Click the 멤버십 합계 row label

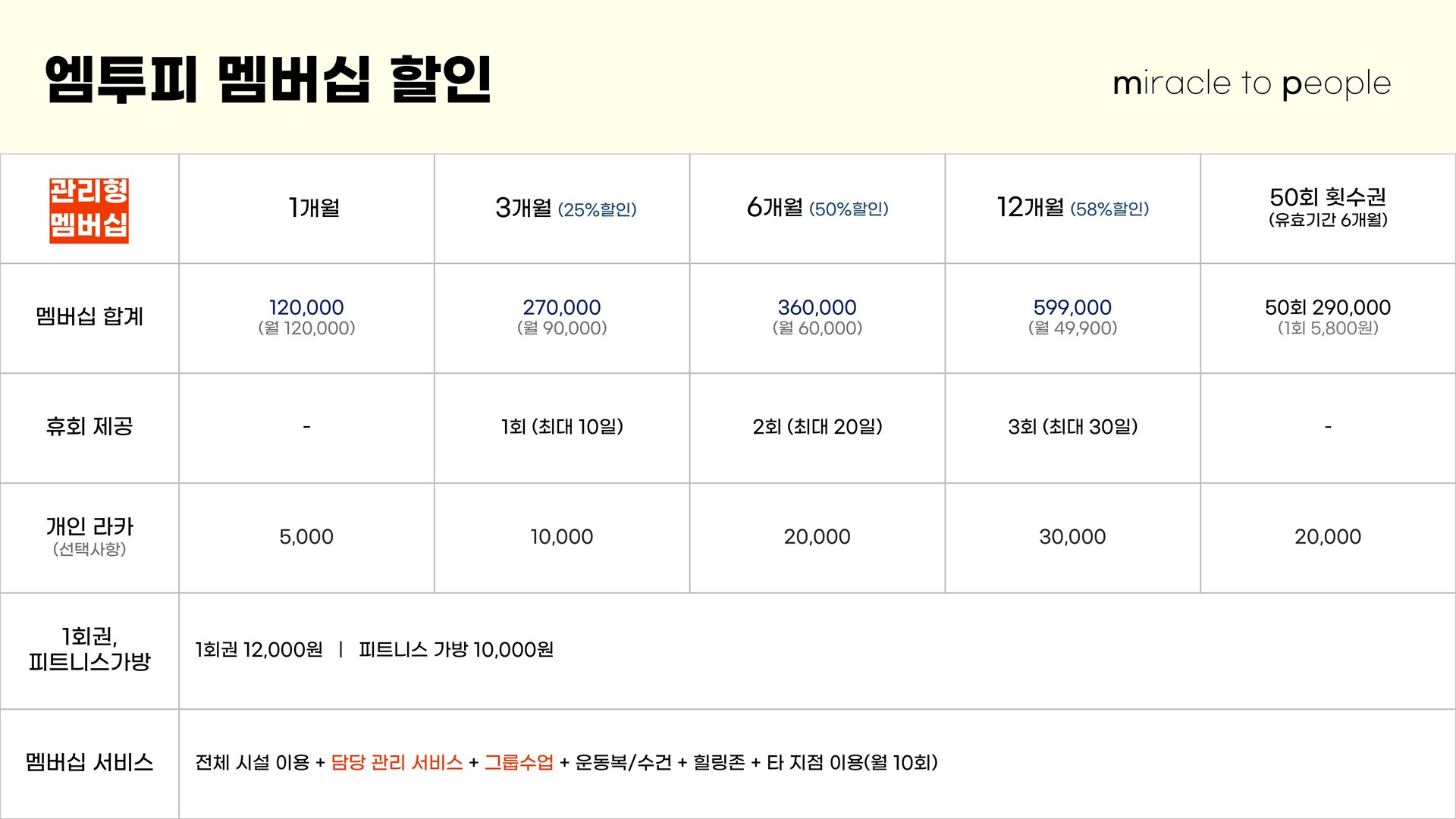(x=89, y=316)
